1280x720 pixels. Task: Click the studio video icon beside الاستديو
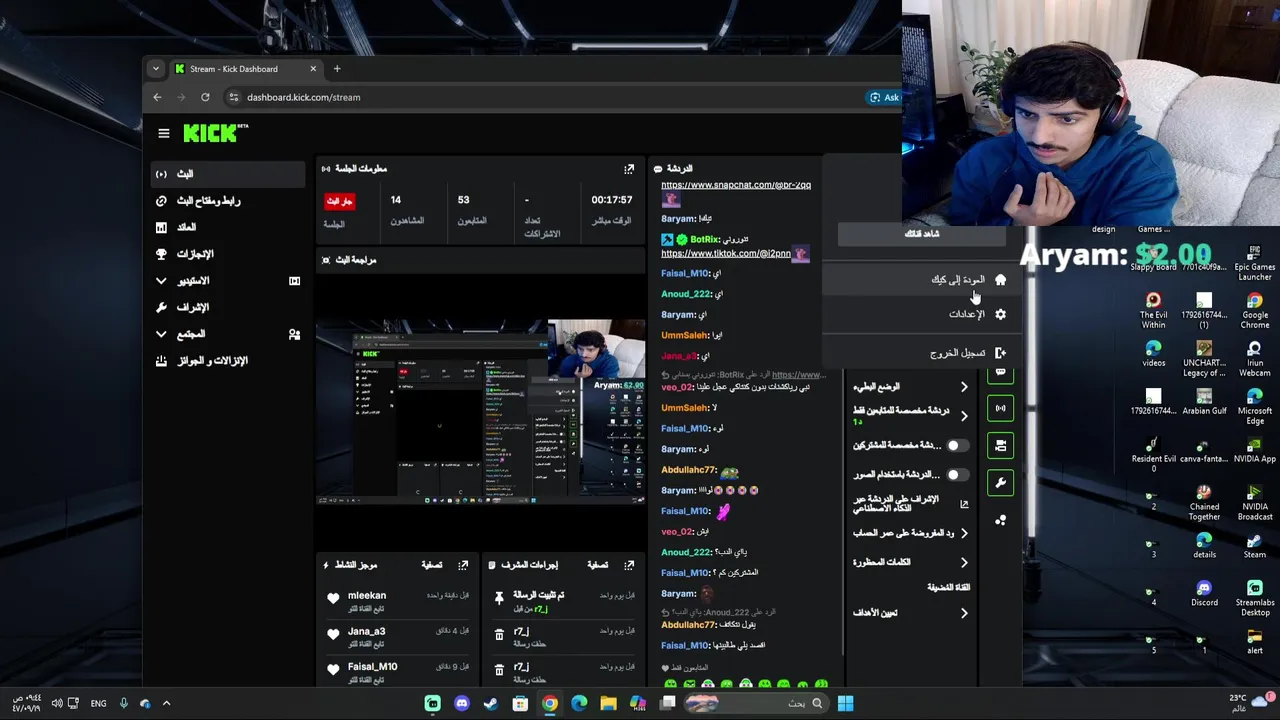point(294,281)
